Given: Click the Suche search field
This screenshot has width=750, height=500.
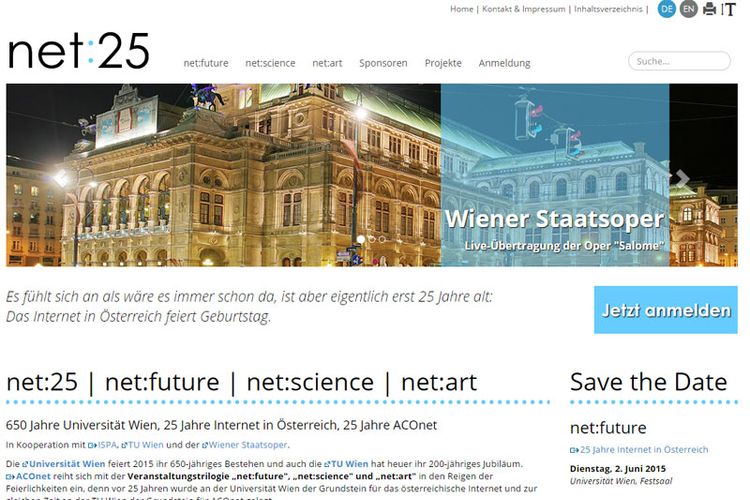Looking at the screenshot, I should [679, 61].
